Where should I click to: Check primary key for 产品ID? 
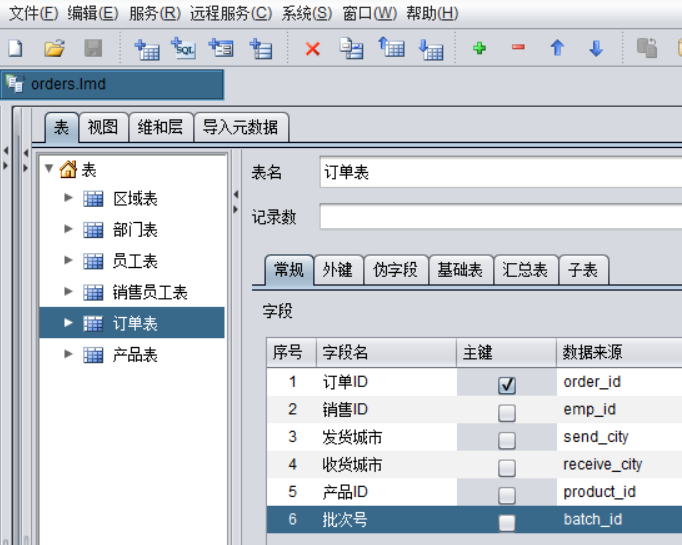[x=507, y=495]
